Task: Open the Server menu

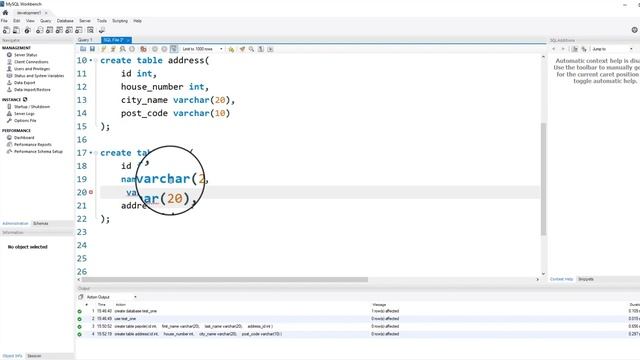Action: tap(85, 21)
